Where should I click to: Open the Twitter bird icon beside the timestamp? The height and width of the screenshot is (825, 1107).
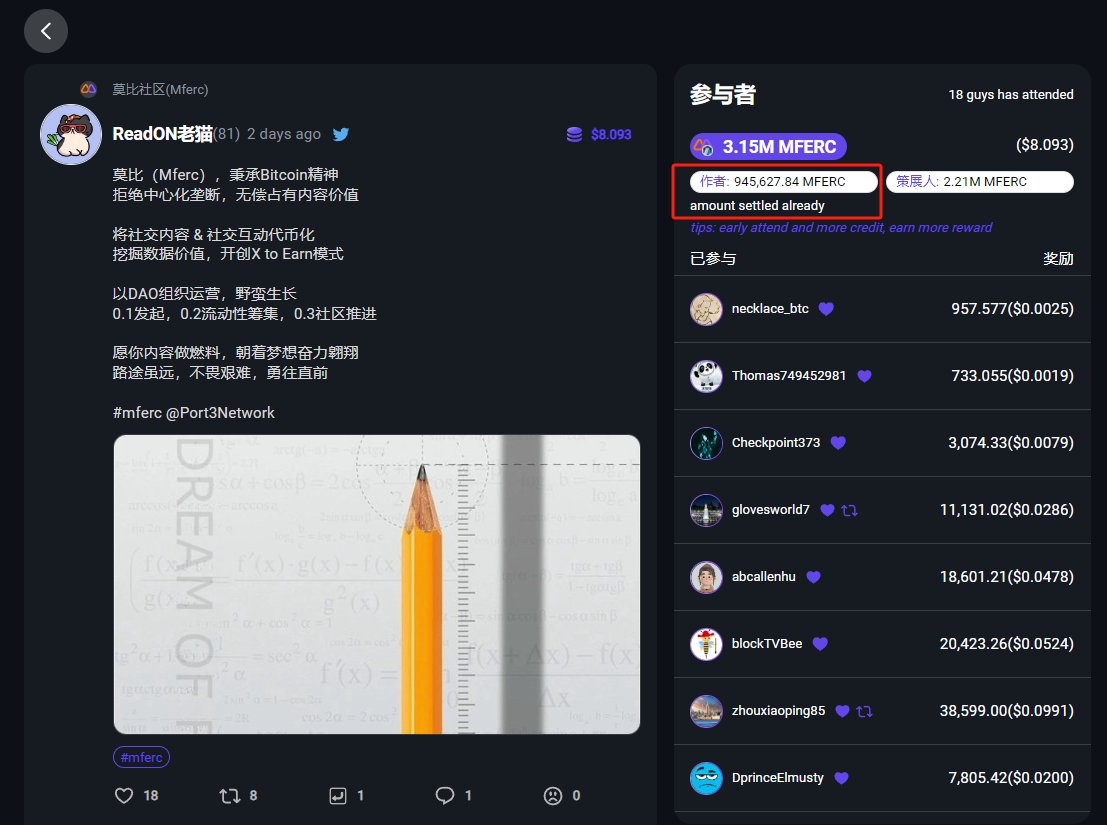pyautogui.click(x=341, y=134)
